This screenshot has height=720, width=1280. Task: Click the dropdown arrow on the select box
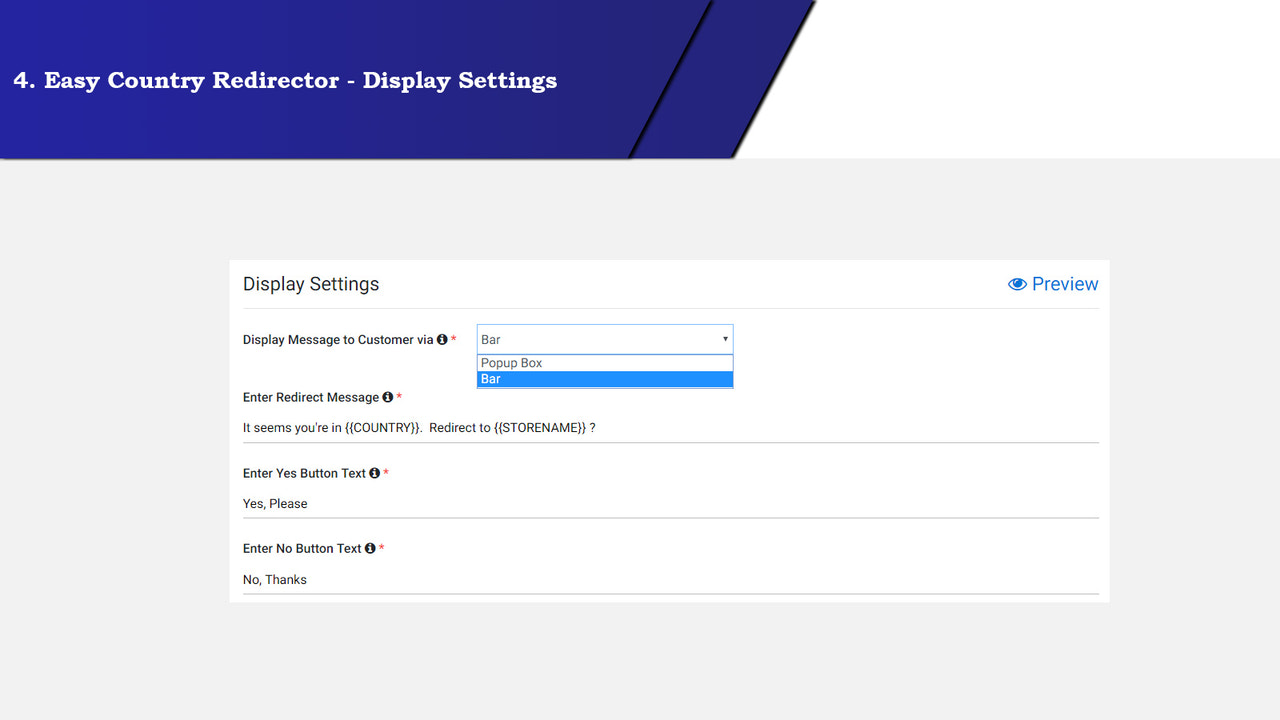(725, 339)
